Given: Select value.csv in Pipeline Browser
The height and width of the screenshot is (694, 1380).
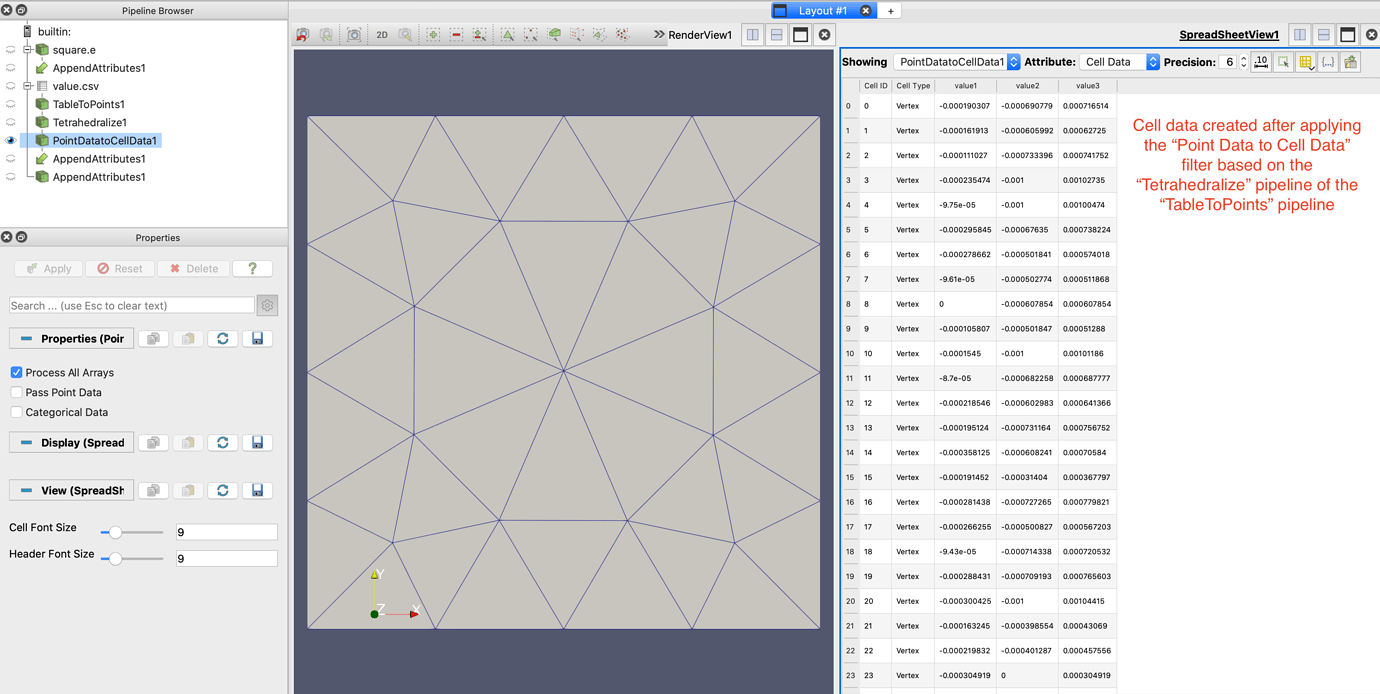Looking at the screenshot, I should point(75,86).
